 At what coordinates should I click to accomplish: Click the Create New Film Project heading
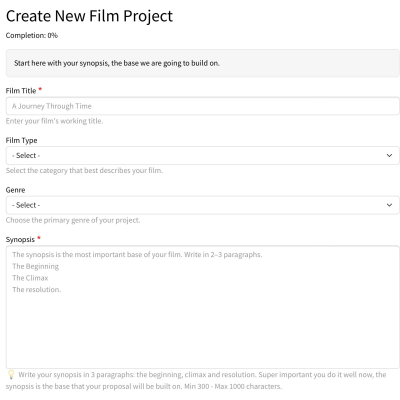(x=89, y=16)
